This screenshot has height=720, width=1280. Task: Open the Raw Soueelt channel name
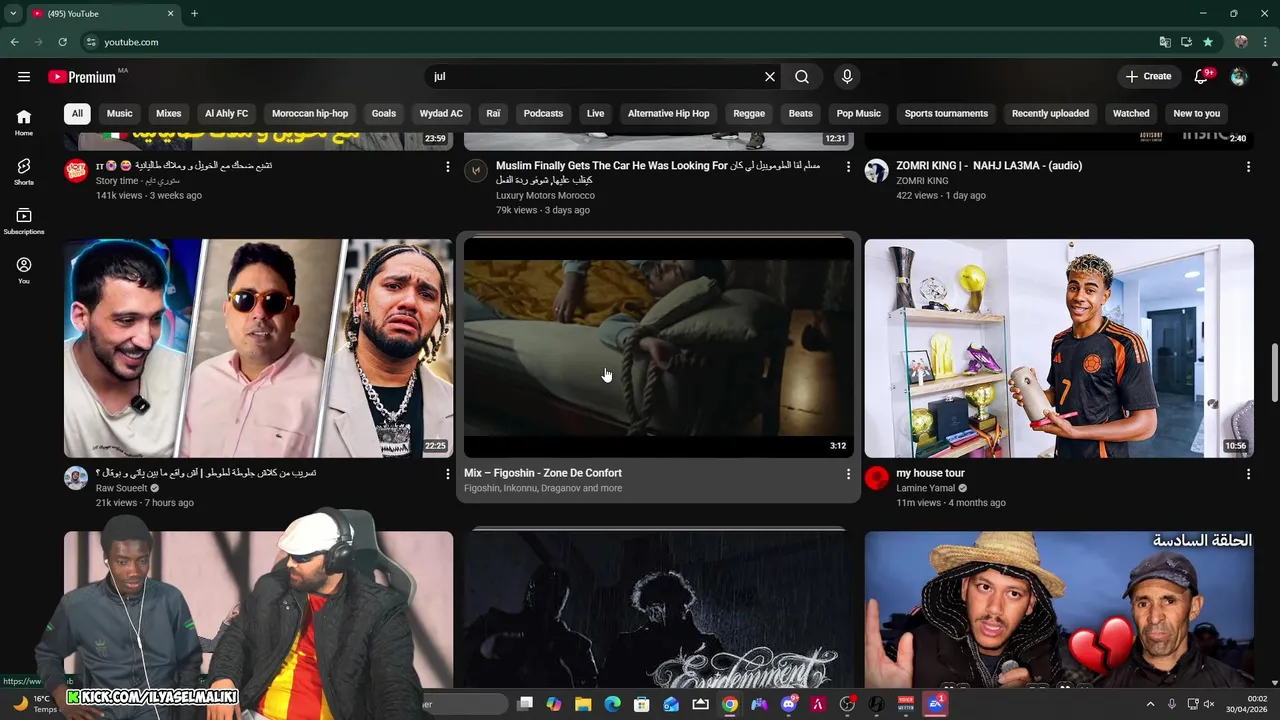[121, 488]
